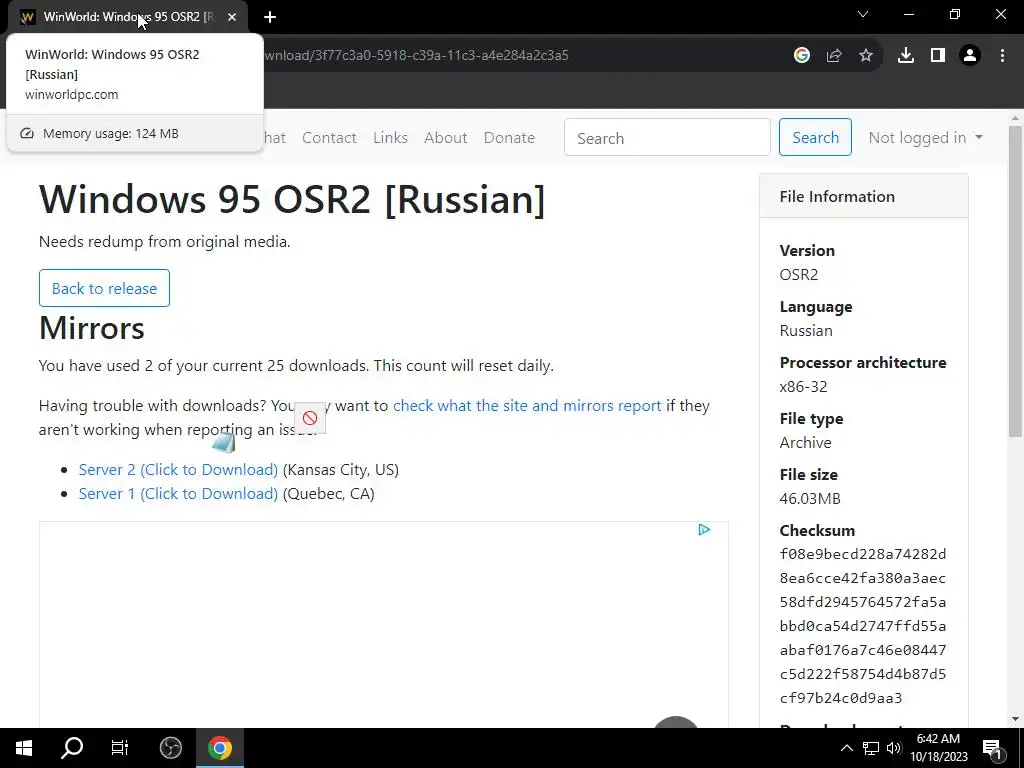
Task: Click the page vertical scrollbar thumb
Action: 1015,281
